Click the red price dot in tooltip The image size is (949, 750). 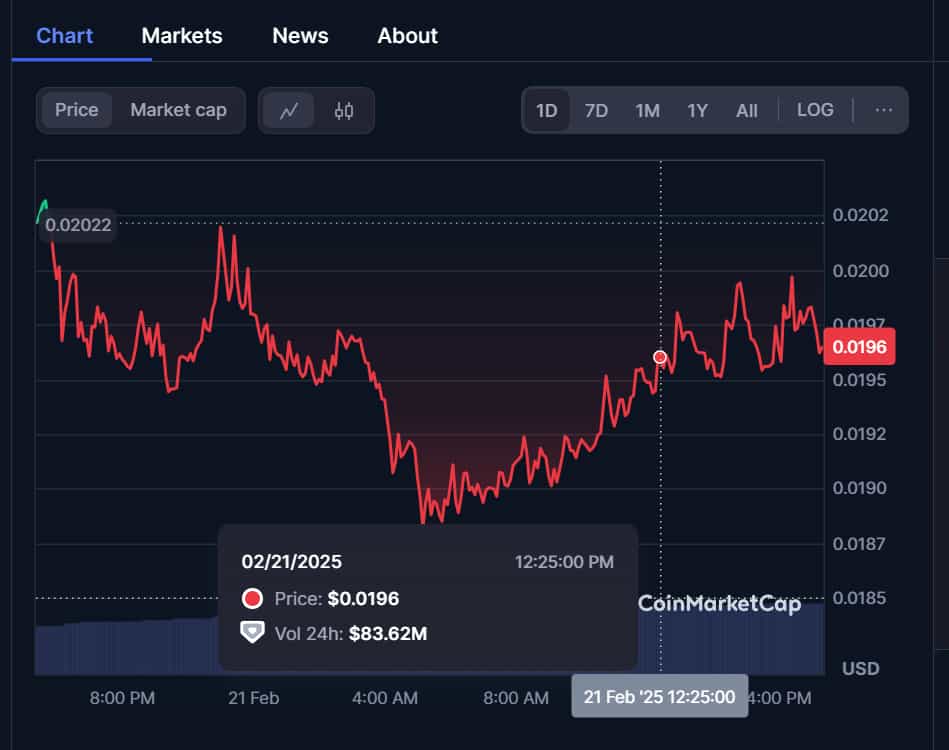coord(253,599)
